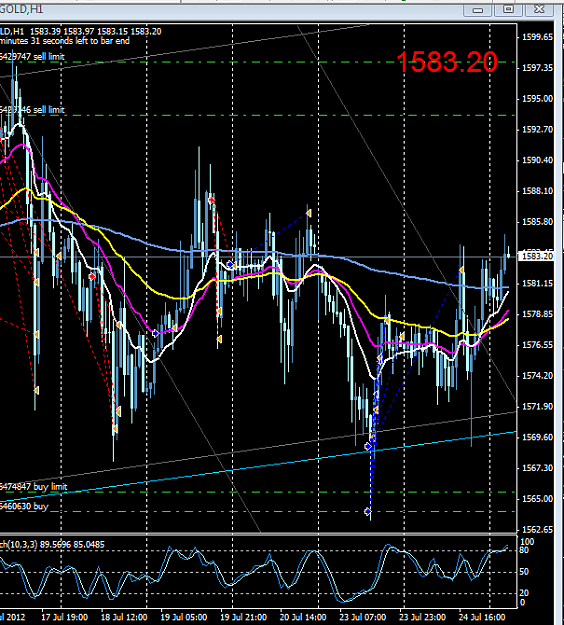This screenshot has width=564, height=625.
Task: Click the red trade marker near 1588.10 peak
Action: pyautogui.click(x=211, y=200)
